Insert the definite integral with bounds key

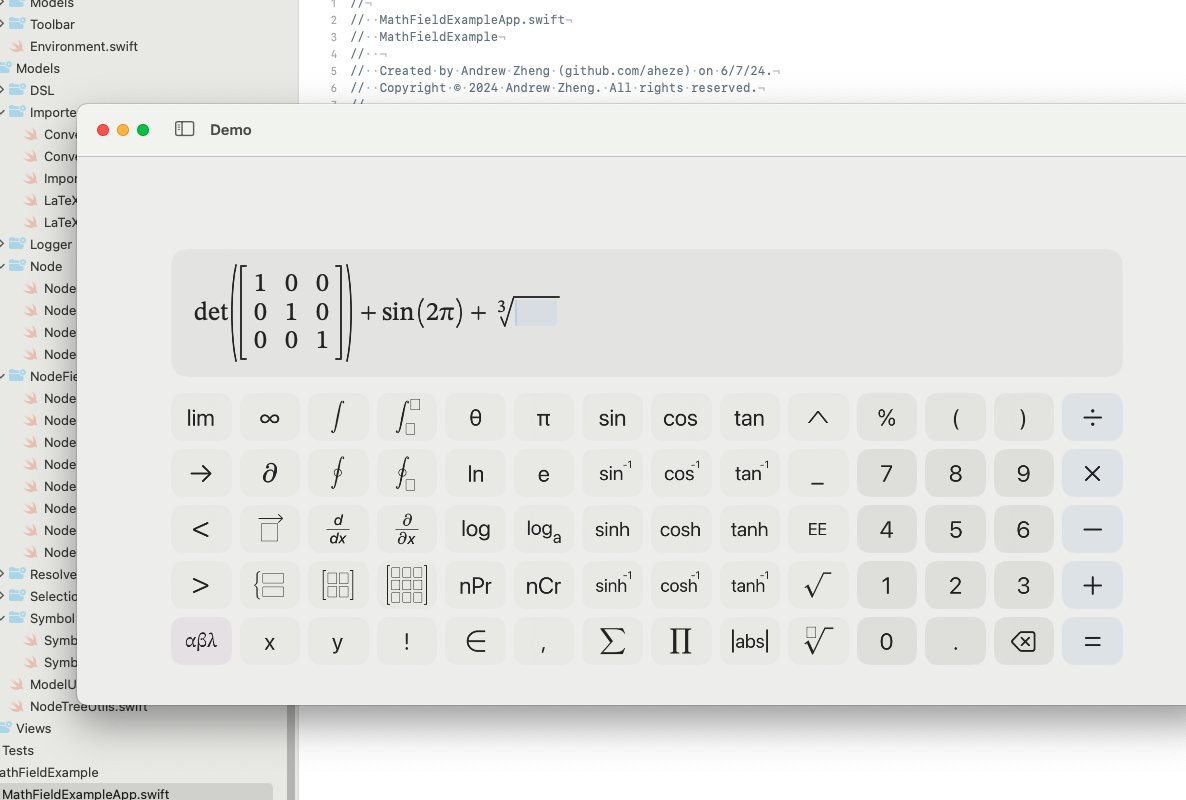click(x=406, y=417)
